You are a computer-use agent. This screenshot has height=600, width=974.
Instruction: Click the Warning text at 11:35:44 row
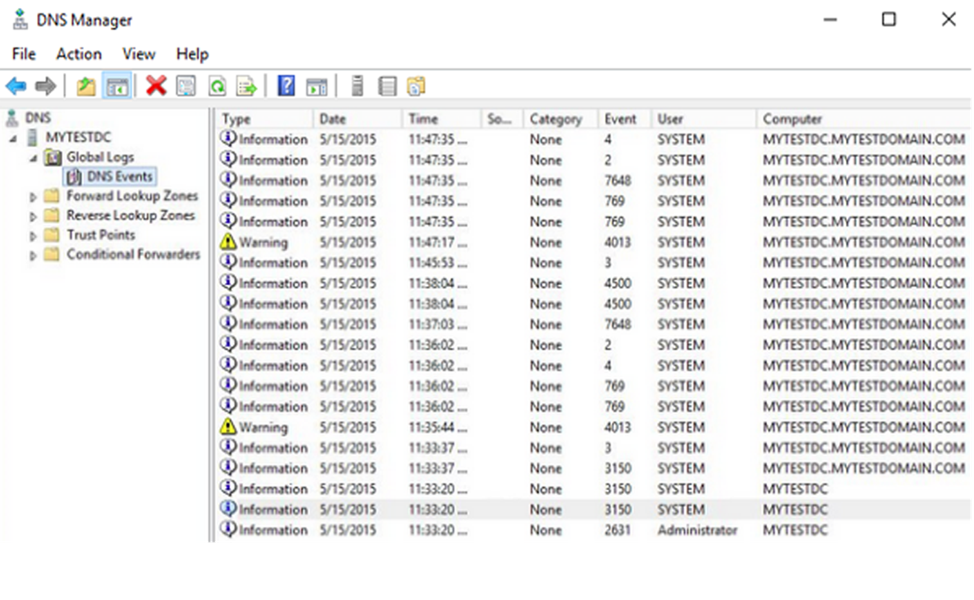click(263, 427)
